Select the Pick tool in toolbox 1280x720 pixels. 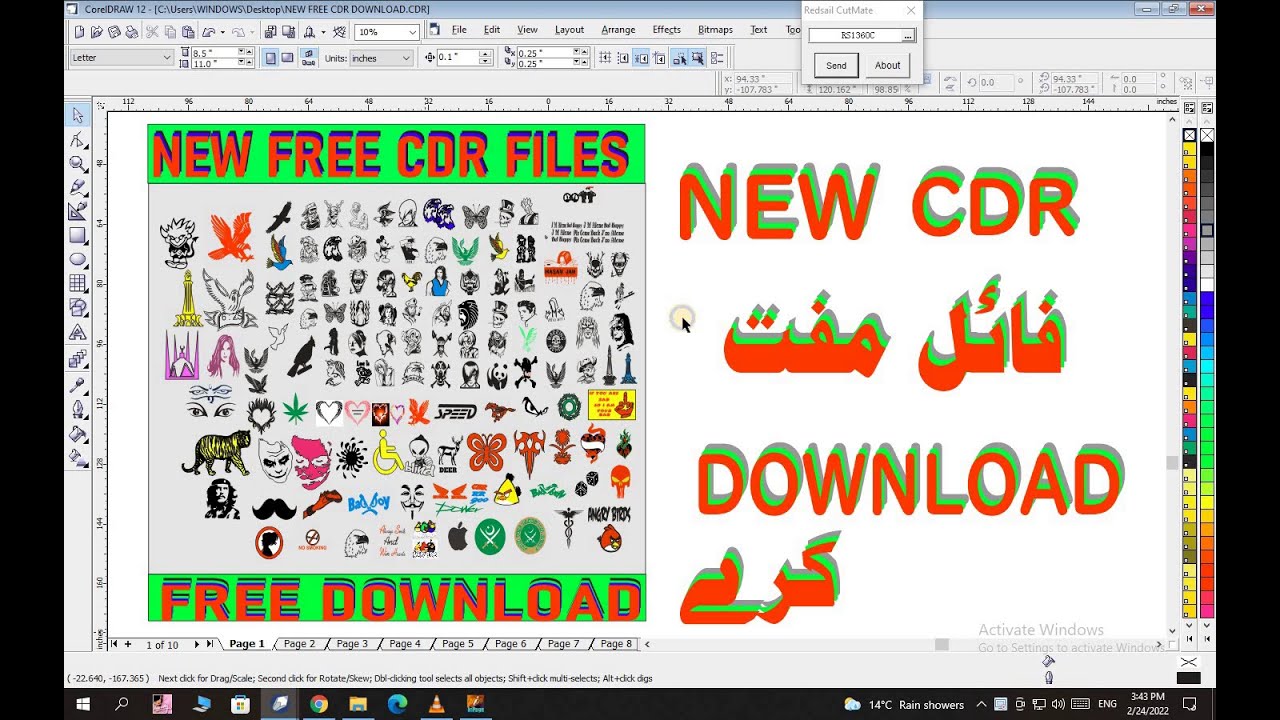tap(78, 115)
